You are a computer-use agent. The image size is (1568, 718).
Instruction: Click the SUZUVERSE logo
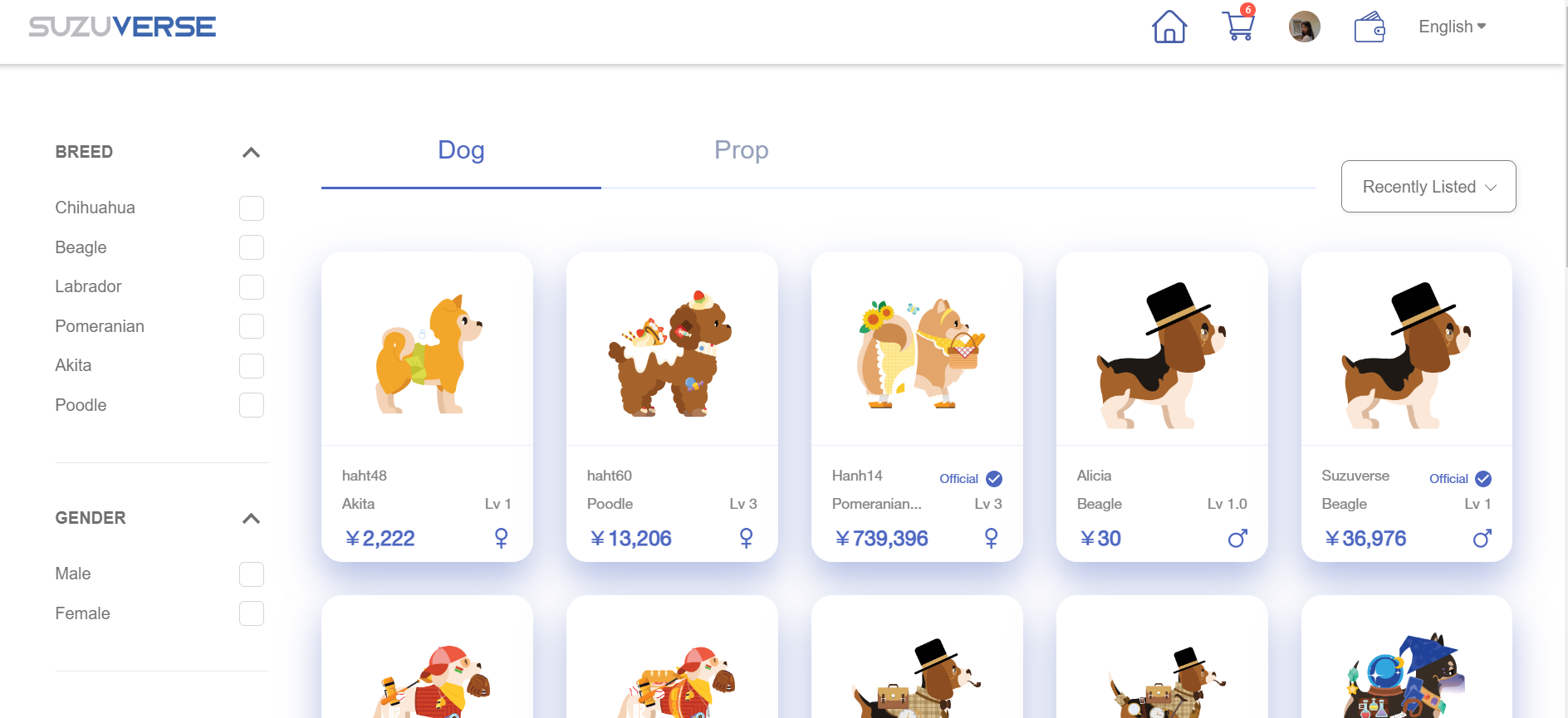122,27
